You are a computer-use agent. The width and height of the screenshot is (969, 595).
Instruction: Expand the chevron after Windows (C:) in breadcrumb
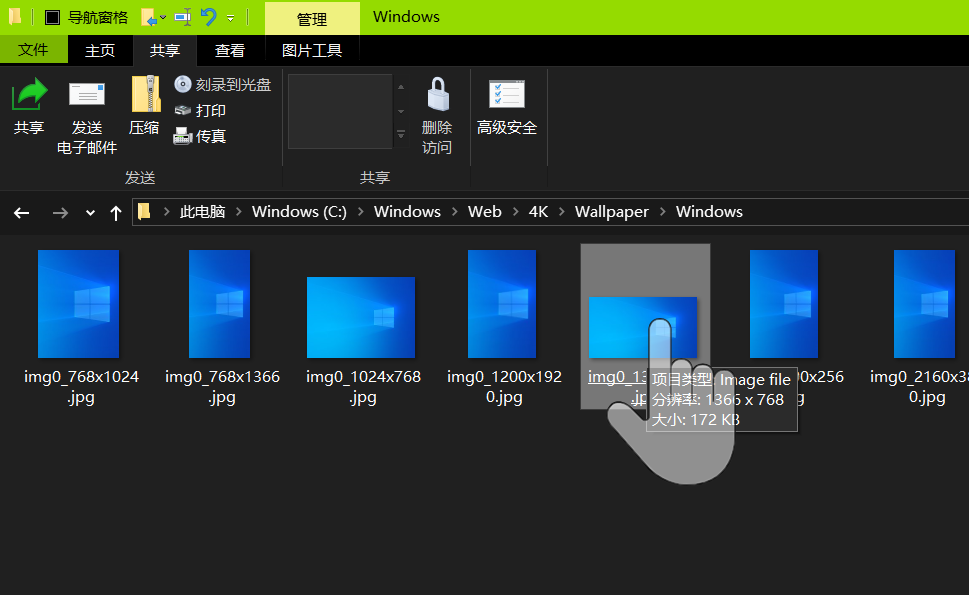(360, 212)
